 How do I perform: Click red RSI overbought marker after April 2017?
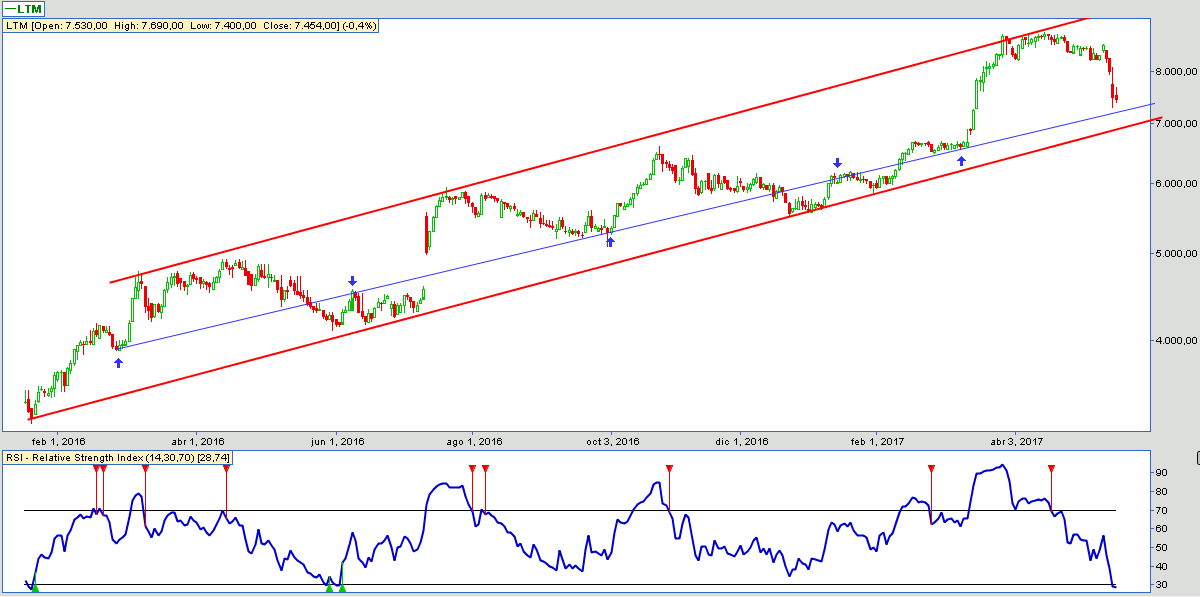tap(1051, 468)
